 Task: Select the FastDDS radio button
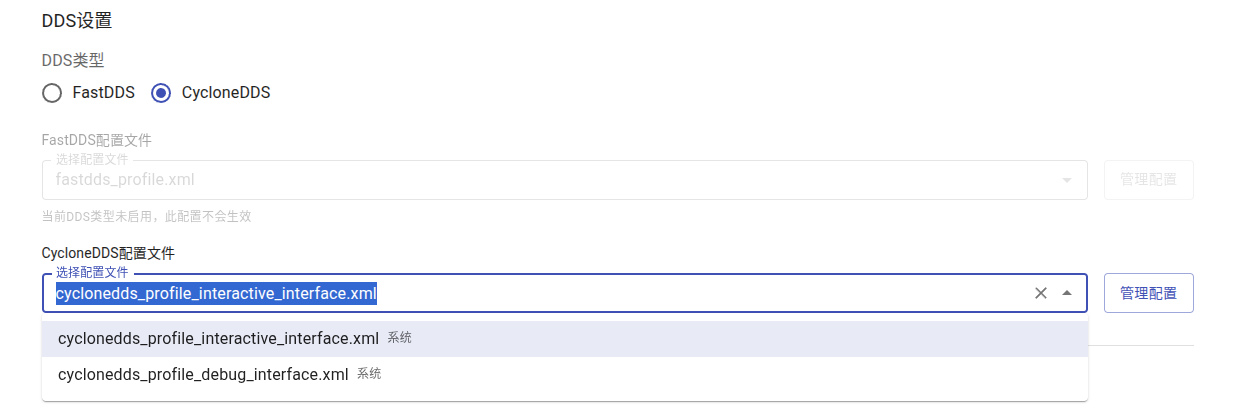[x=52, y=93]
